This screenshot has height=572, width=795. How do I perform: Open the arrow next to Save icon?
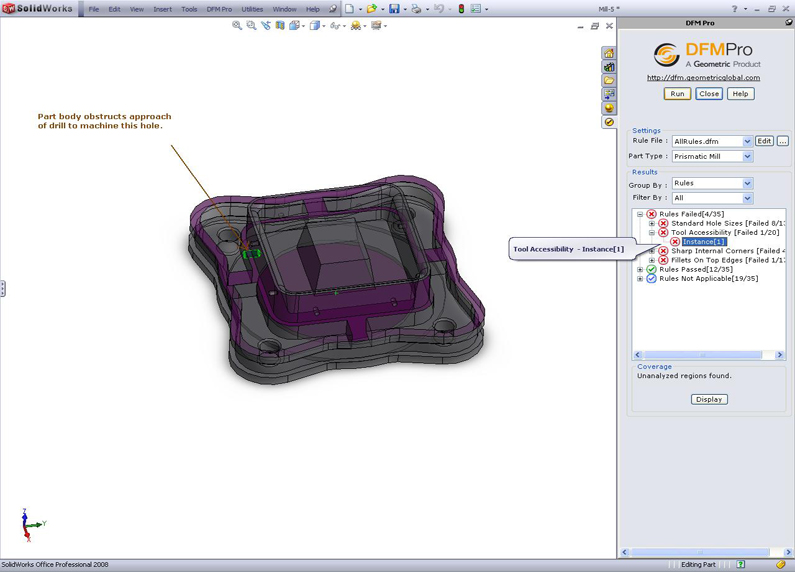point(405,9)
